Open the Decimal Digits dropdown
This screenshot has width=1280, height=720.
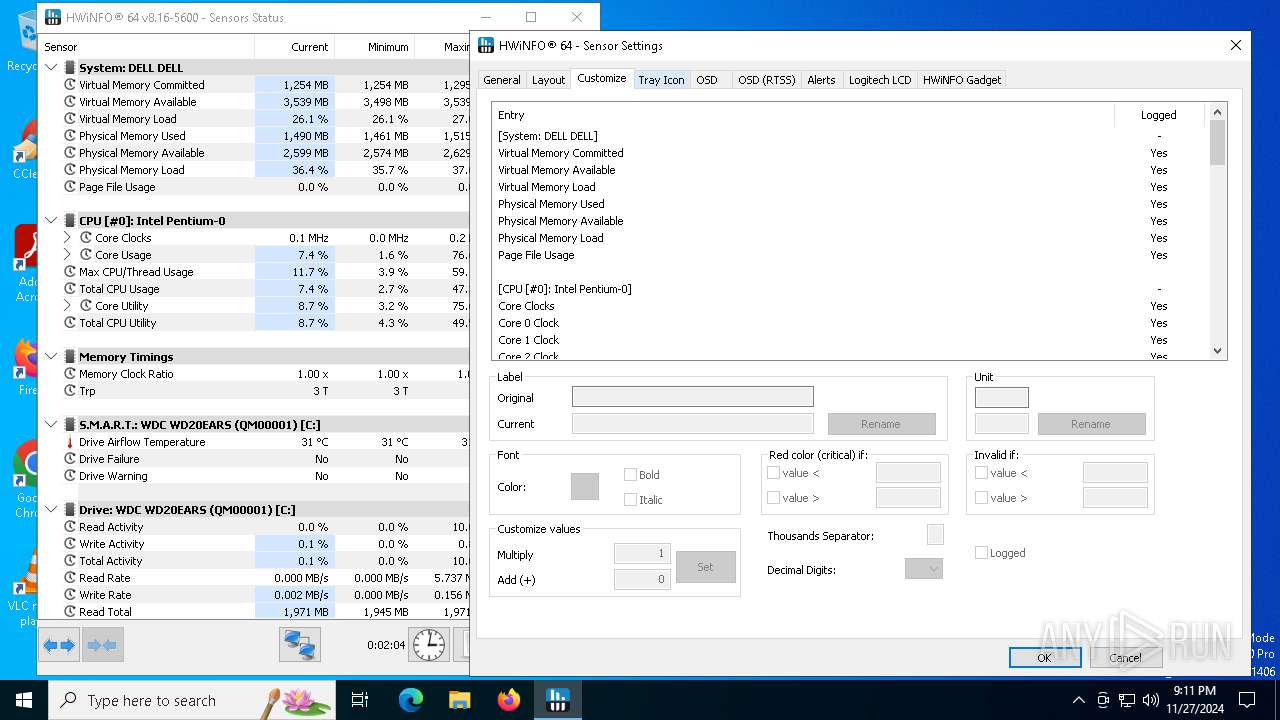tap(924, 569)
